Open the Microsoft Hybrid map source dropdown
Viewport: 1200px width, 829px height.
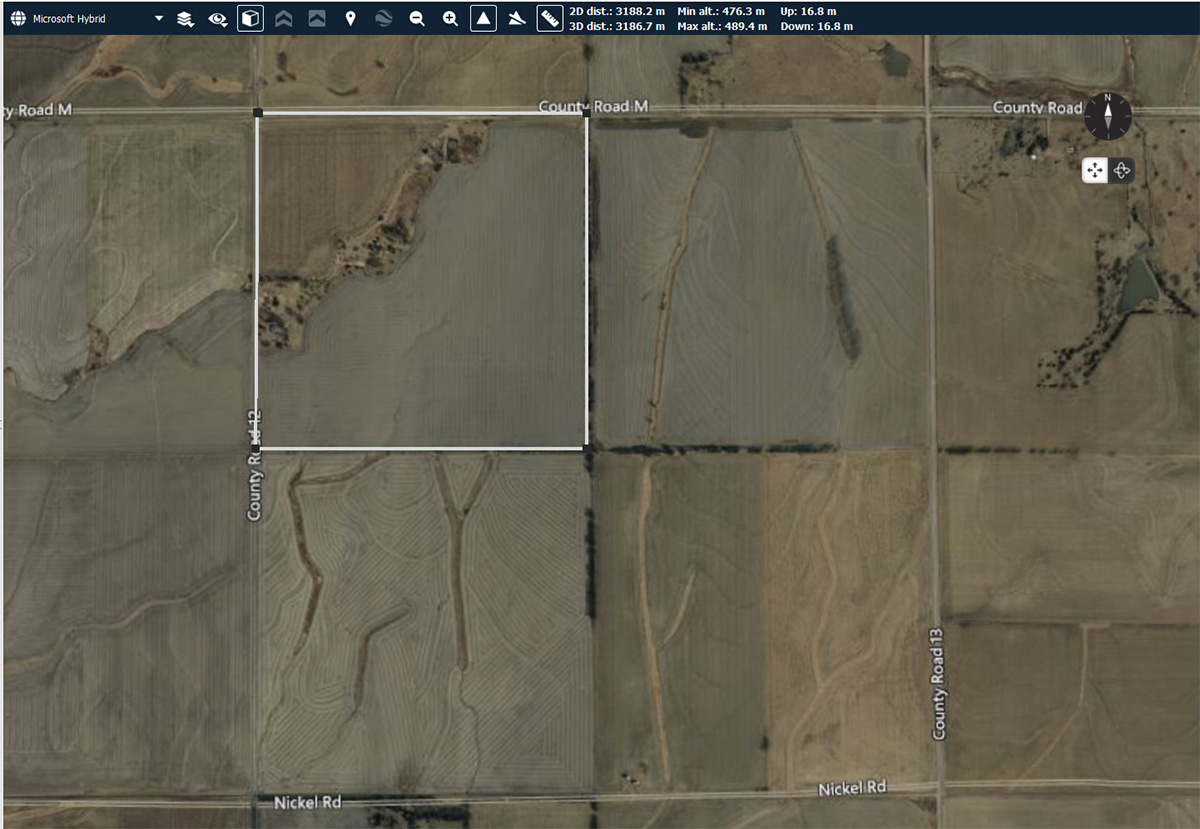(159, 19)
